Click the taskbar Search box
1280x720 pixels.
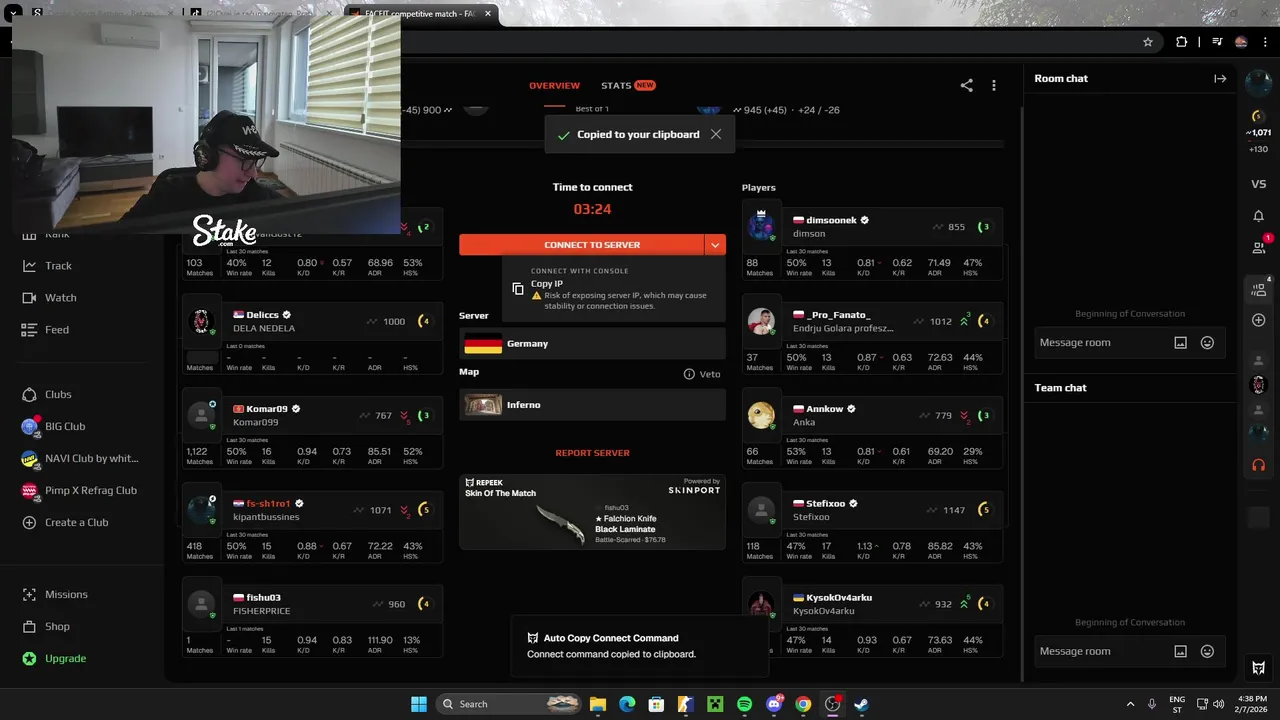coord(510,704)
